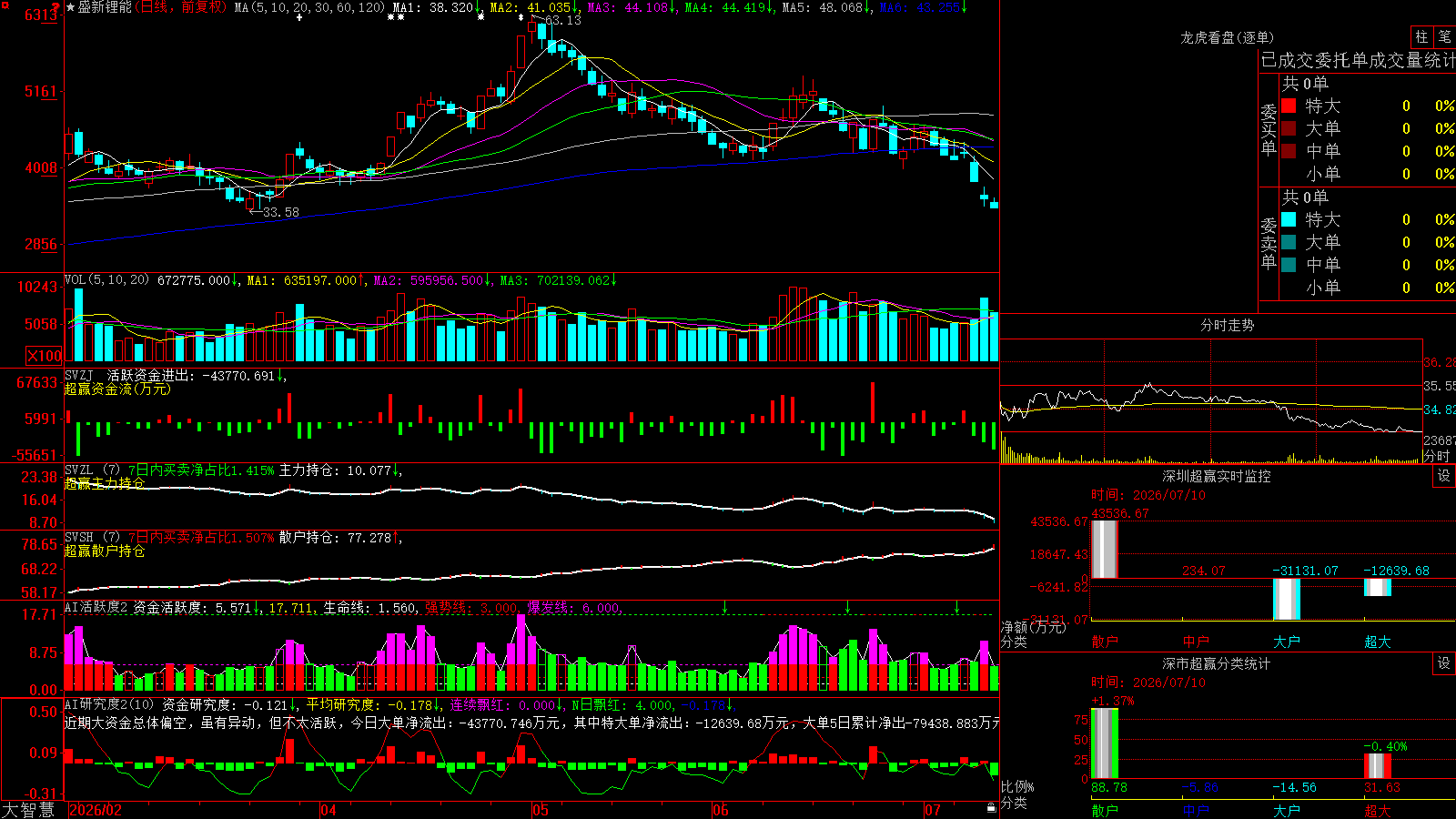Jump to 2026/02 on the date axis
Viewport: 1456px width, 819px height.
pyautogui.click(x=96, y=810)
